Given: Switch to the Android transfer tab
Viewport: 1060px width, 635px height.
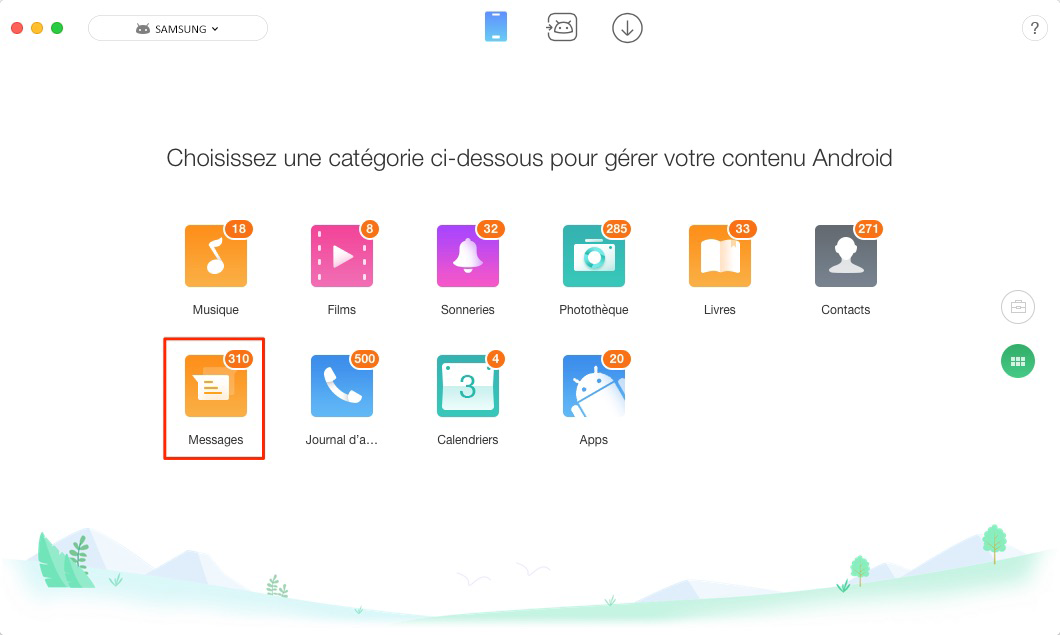Looking at the screenshot, I should (x=562, y=28).
